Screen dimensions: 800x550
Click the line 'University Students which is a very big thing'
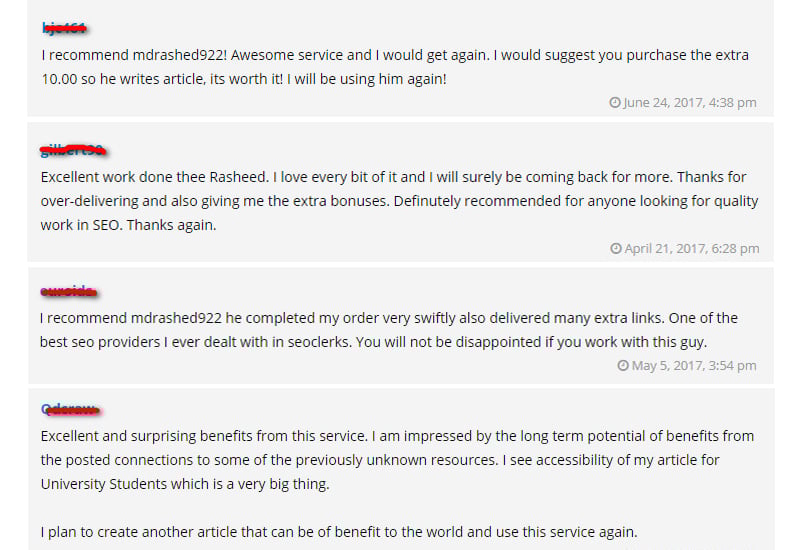tap(185, 484)
